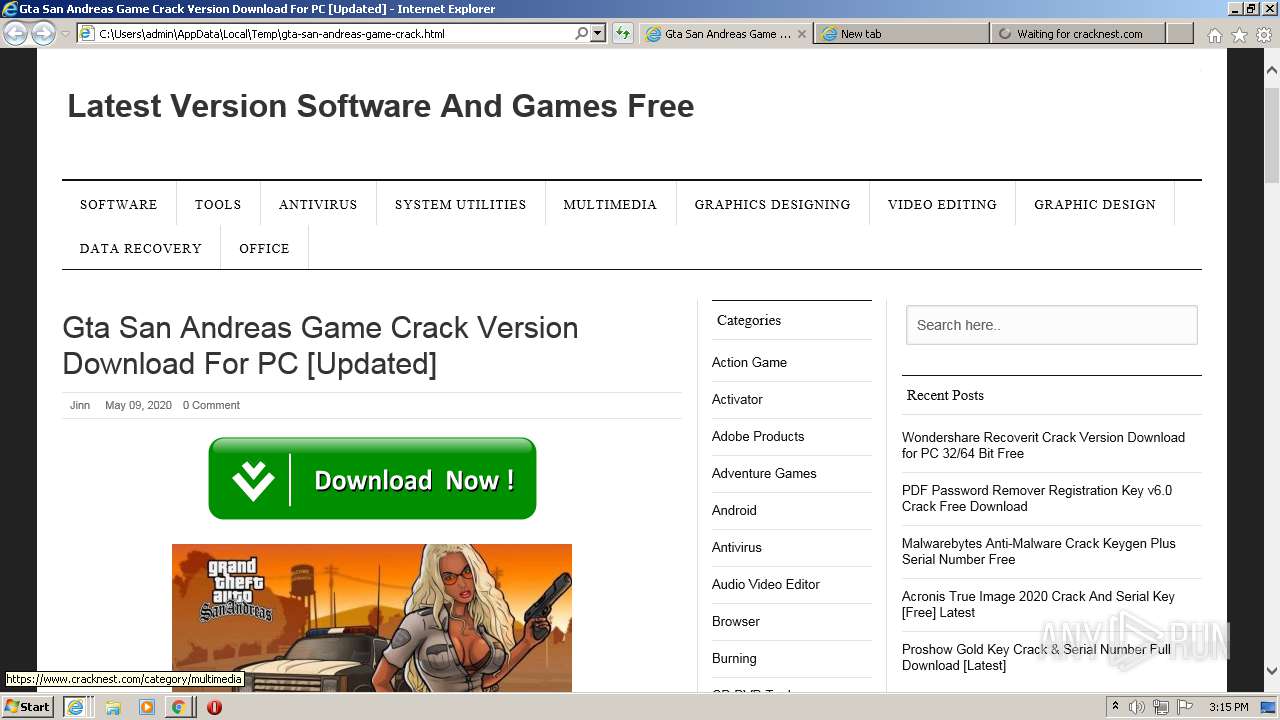Open Windows Explorer folder in taskbar

(113, 707)
